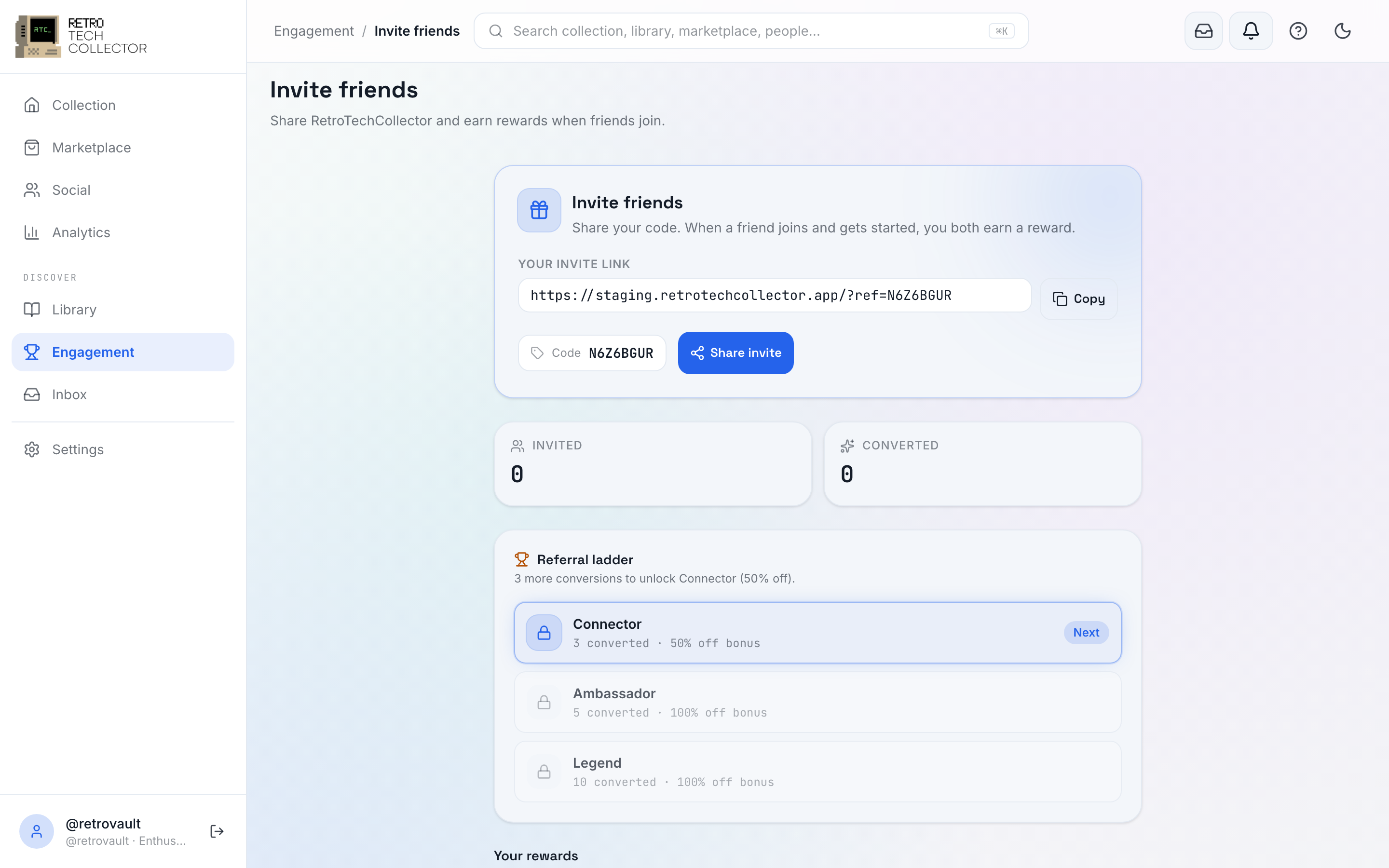The image size is (1389, 868).
Task: Click the RetroTechCollector logo
Action: pos(81,36)
